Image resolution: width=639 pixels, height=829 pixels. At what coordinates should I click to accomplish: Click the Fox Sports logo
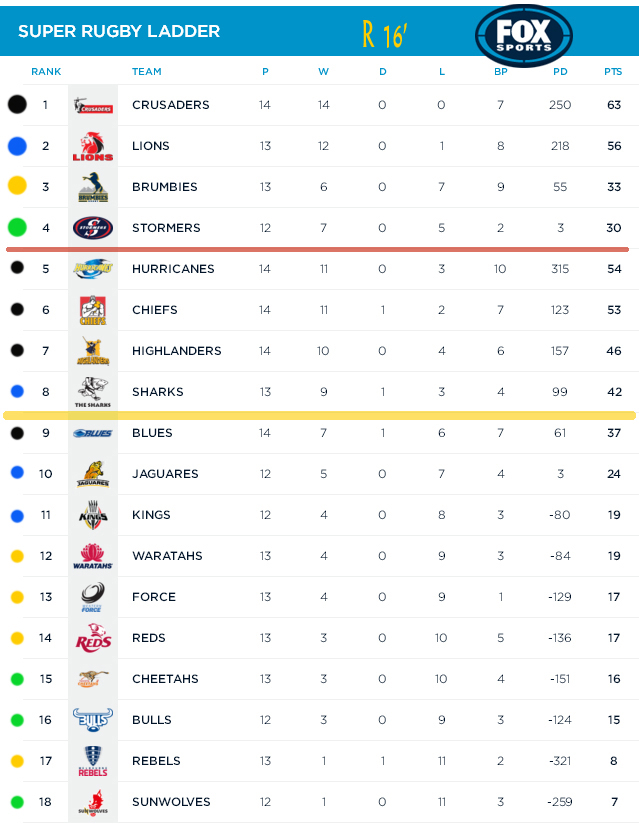tap(524, 34)
